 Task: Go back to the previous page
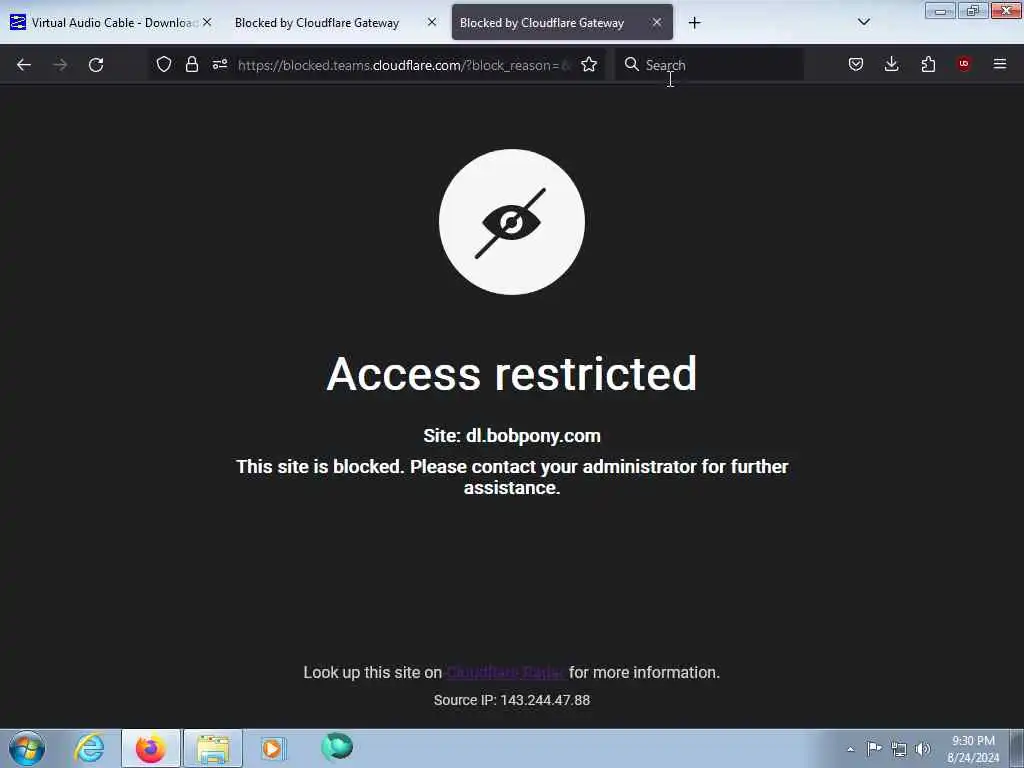click(24, 65)
